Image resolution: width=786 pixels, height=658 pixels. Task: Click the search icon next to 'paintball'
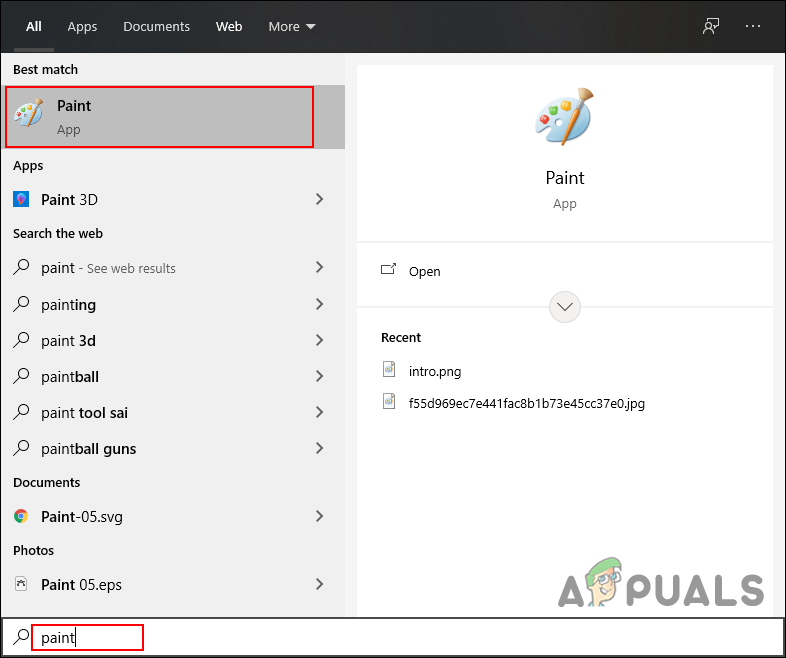click(21, 376)
